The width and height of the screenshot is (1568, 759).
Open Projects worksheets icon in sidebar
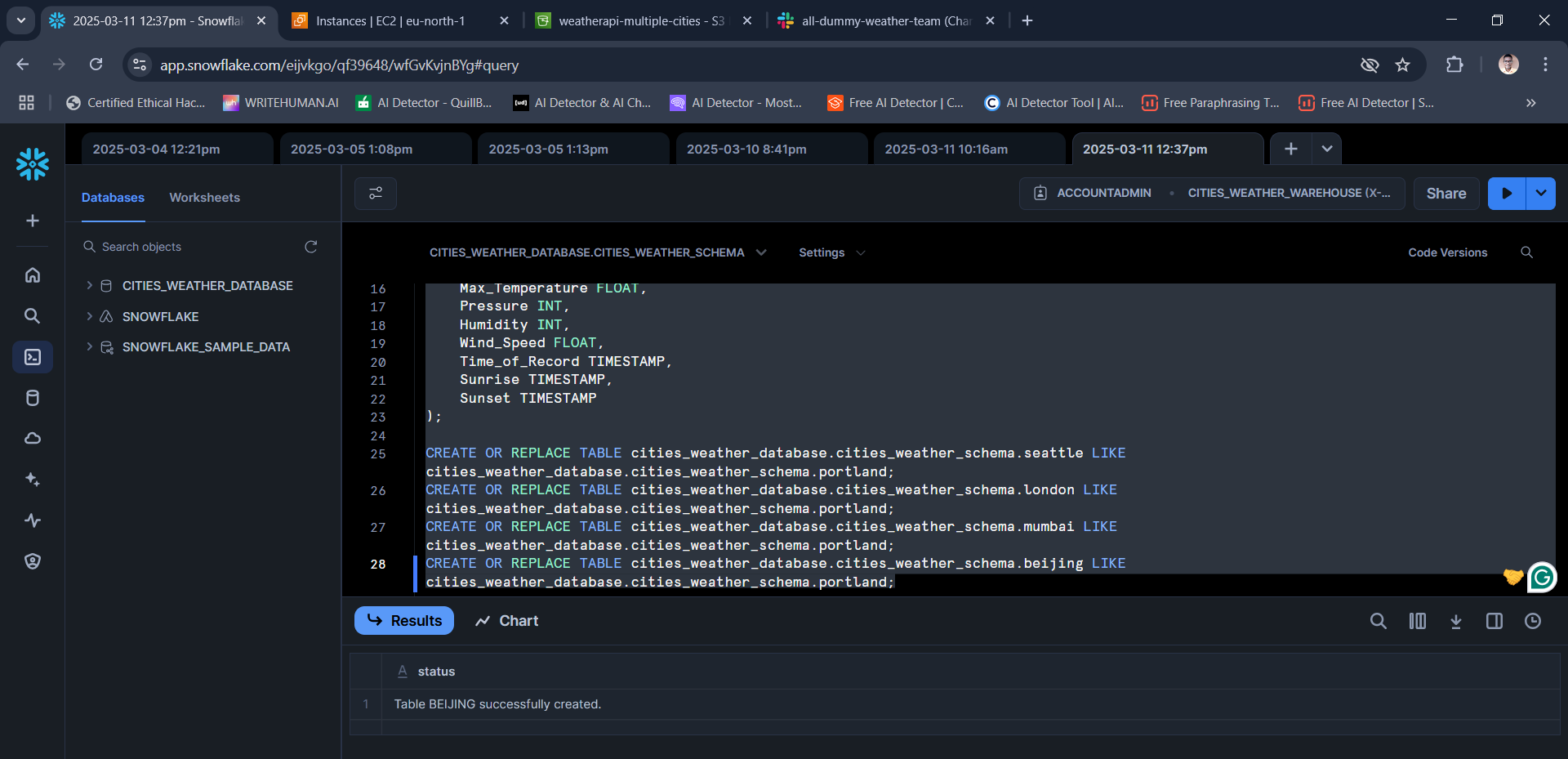(33, 357)
